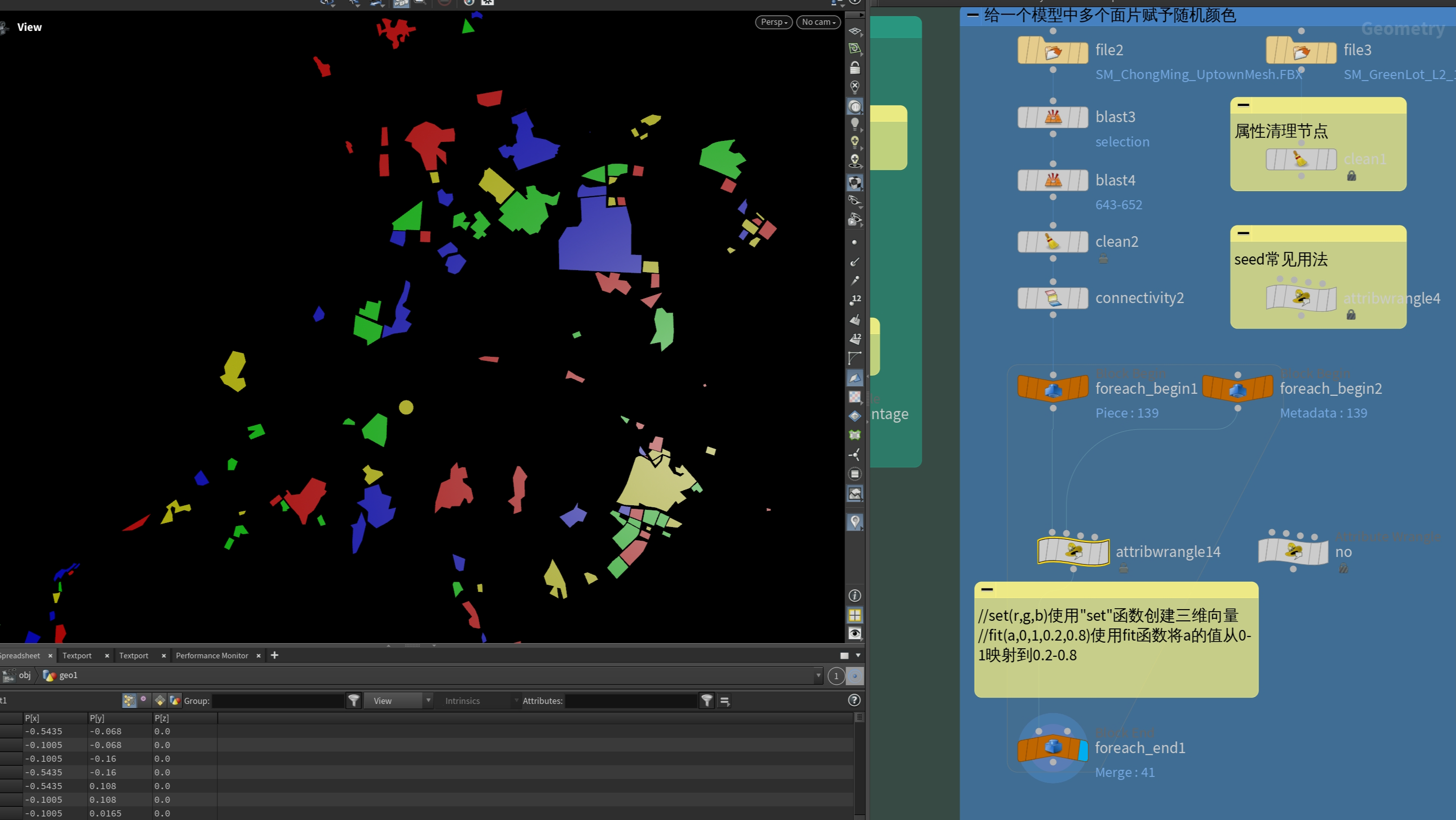Click the foreach_end1 blue display flag

(x=1083, y=750)
